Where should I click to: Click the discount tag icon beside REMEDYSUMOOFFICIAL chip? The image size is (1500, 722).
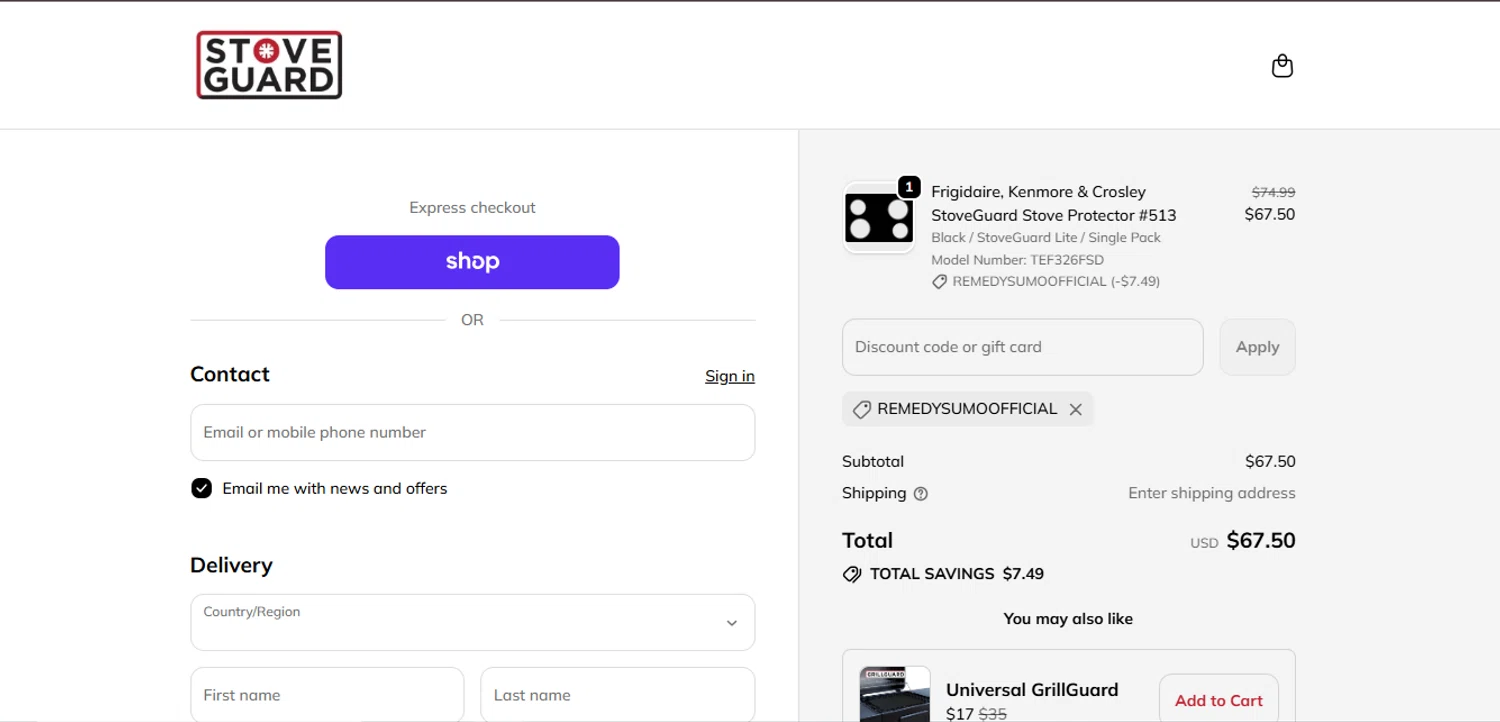tap(861, 409)
